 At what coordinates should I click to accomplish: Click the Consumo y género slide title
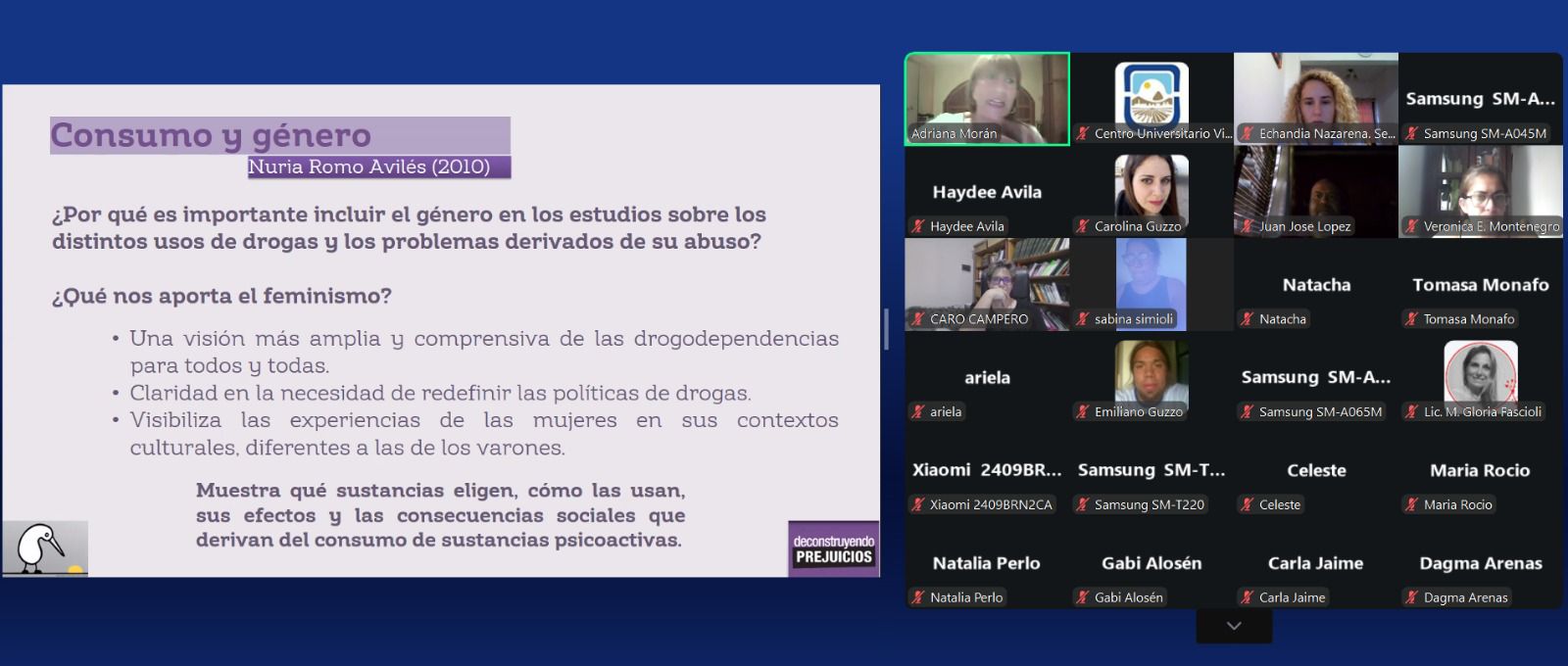(x=211, y=135)
